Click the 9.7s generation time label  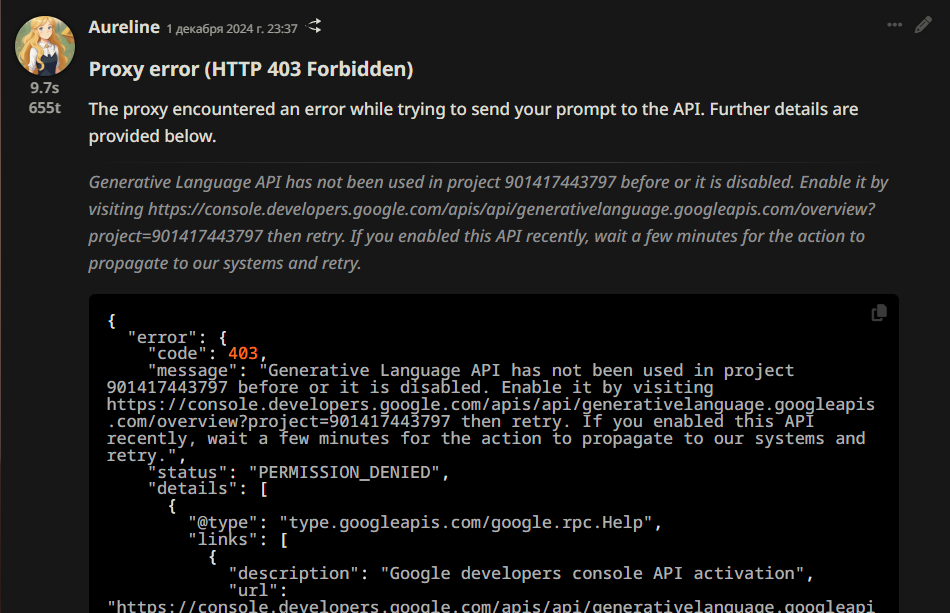pyautogui.click(x=45, y=88)
